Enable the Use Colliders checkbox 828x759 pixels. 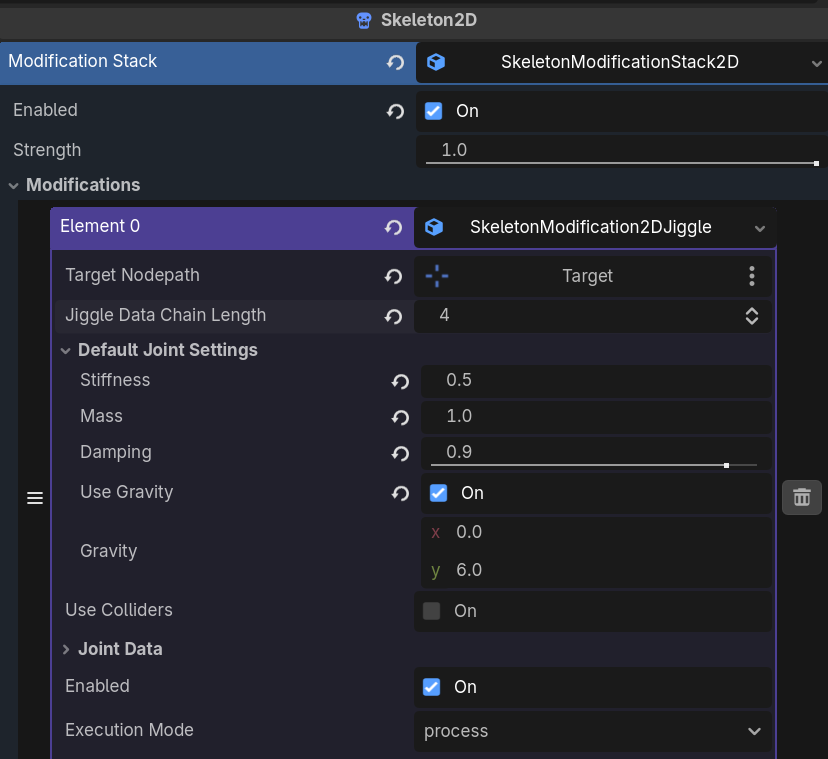tap(432, 611)
